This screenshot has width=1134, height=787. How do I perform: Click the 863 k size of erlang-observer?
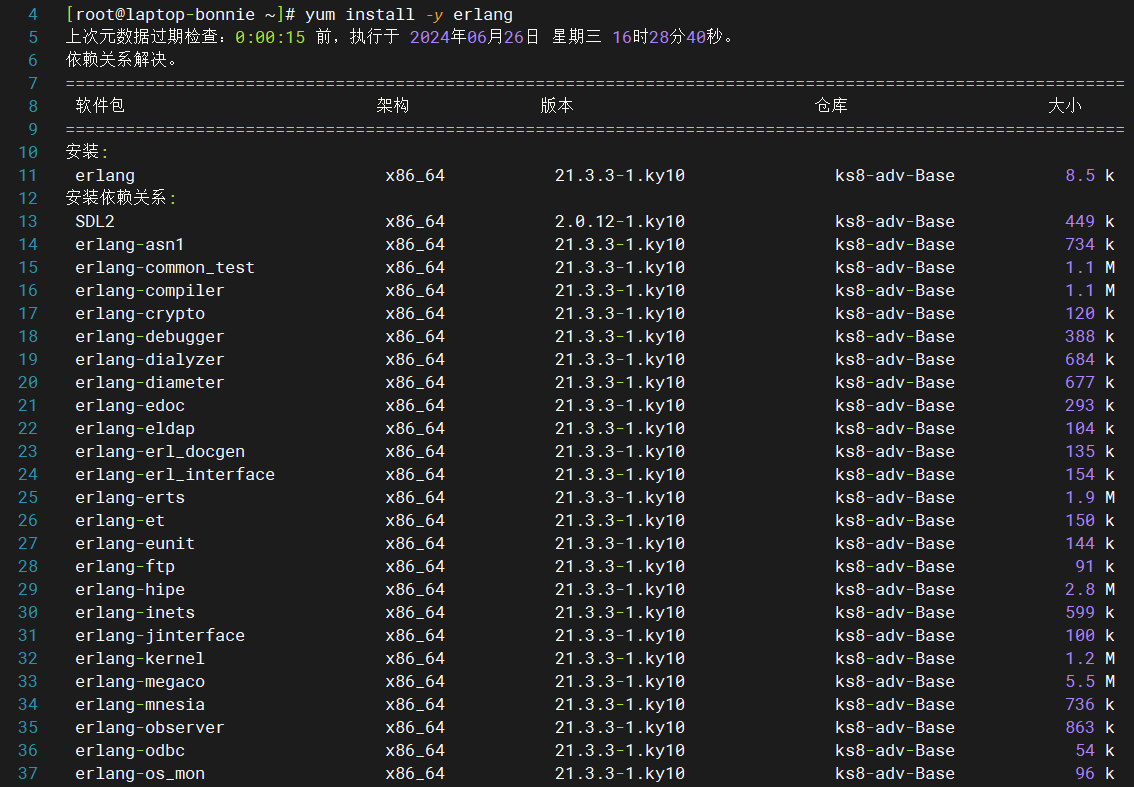click(1089, 728)
